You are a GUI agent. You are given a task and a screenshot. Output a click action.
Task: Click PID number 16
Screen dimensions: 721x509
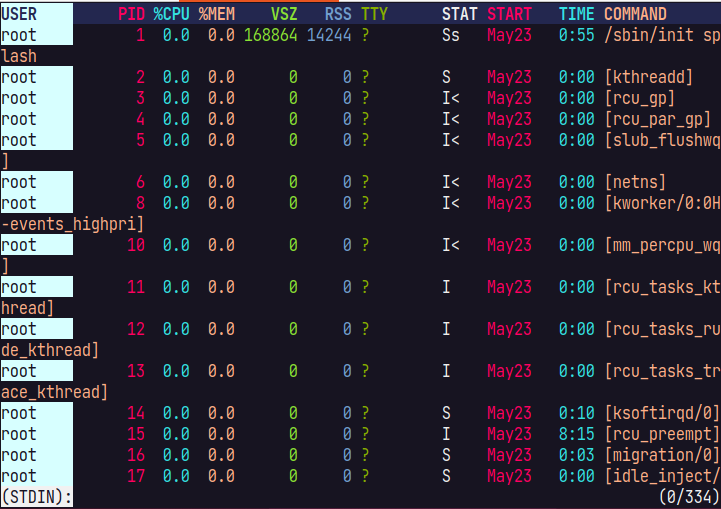136,455
